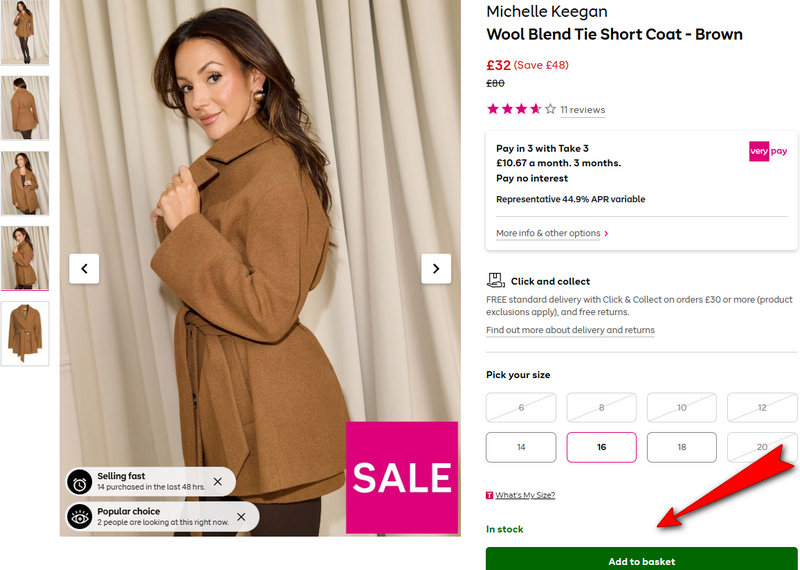This screenshot has width=800, height=570.
Task: Dismiss the Selling fast notification
Action: click(x=218, y=482)
